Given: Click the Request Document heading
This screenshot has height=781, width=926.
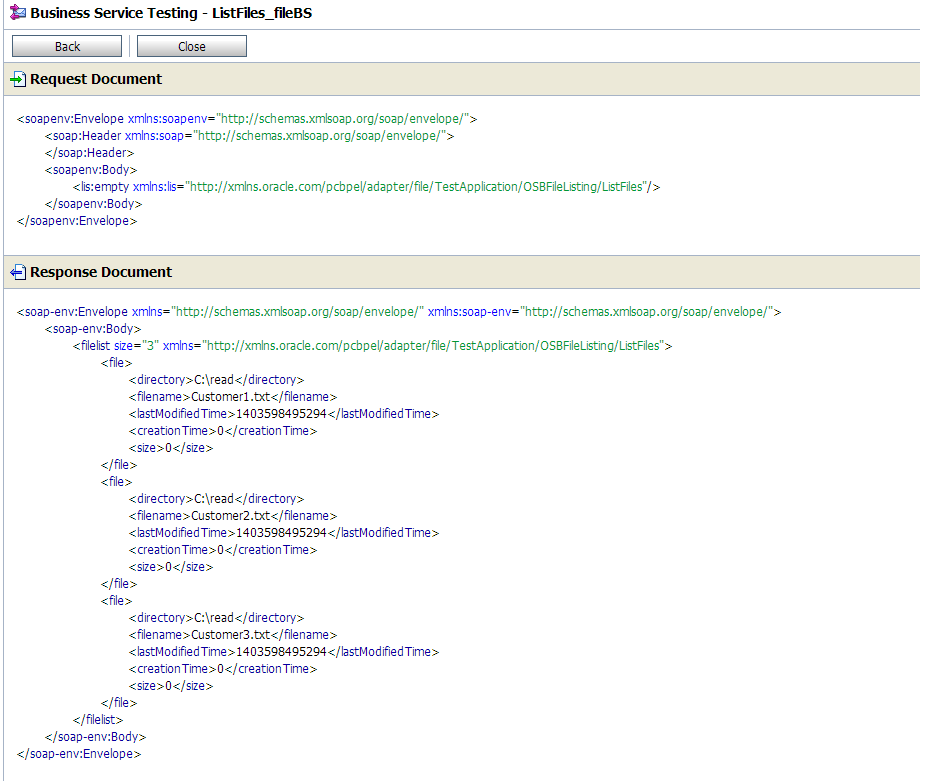Looking at the screenshot, I should coord(96,79).
